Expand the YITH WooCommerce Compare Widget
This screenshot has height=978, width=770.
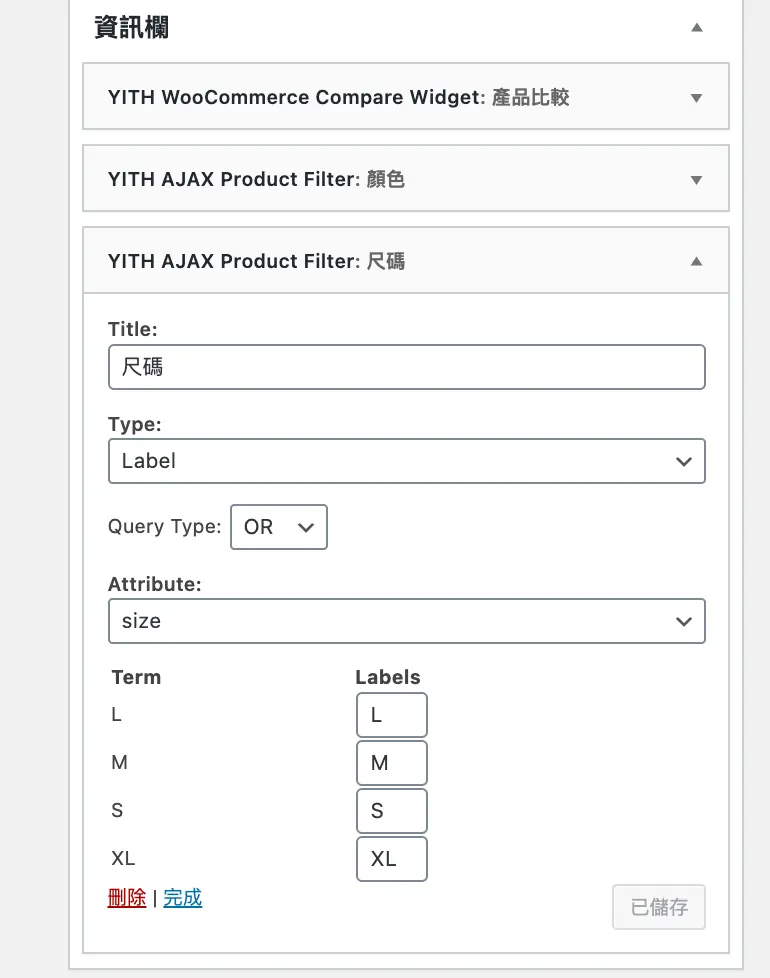coord(696,98)
